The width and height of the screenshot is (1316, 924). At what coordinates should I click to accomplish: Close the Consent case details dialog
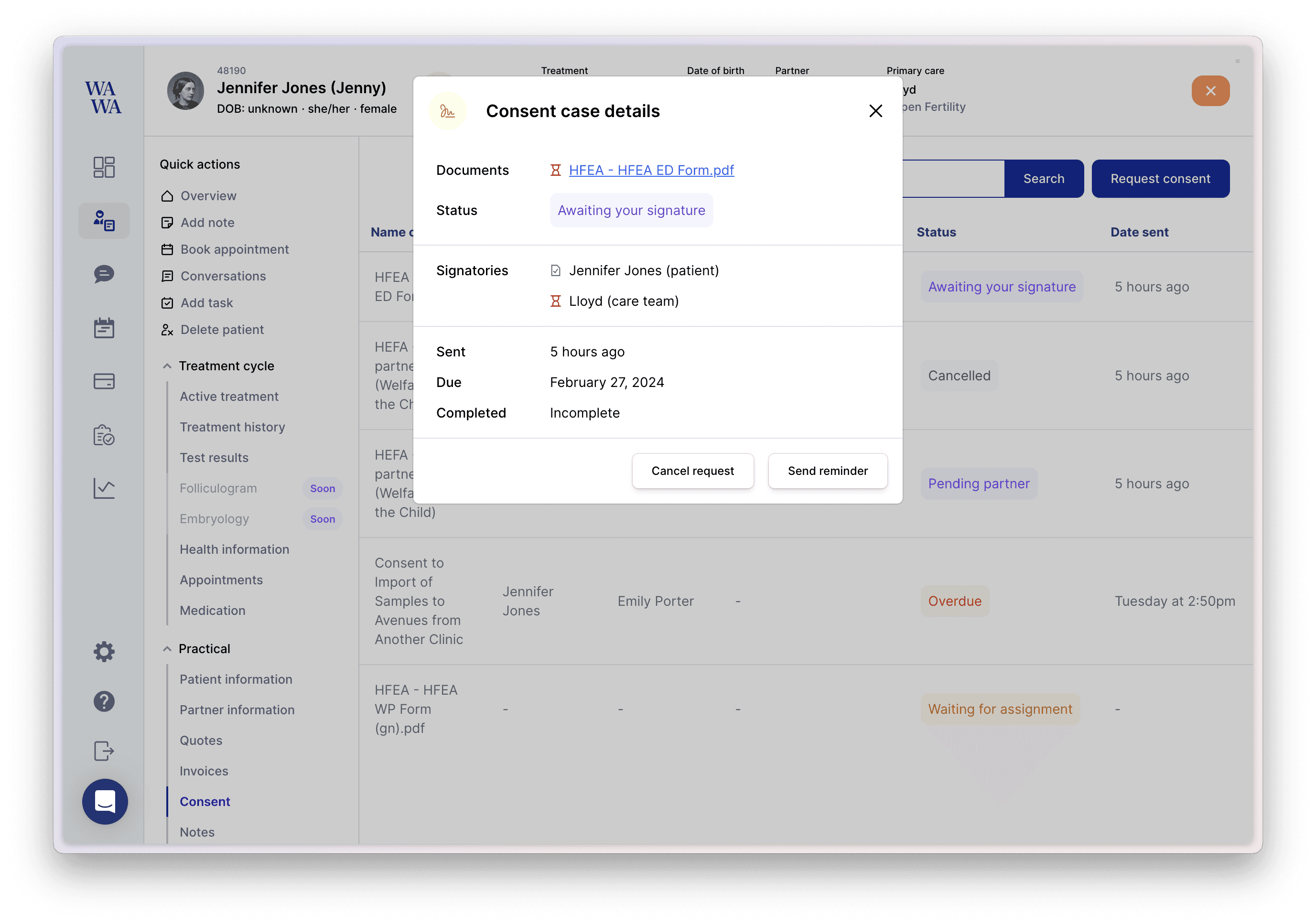tap(875, 111)
